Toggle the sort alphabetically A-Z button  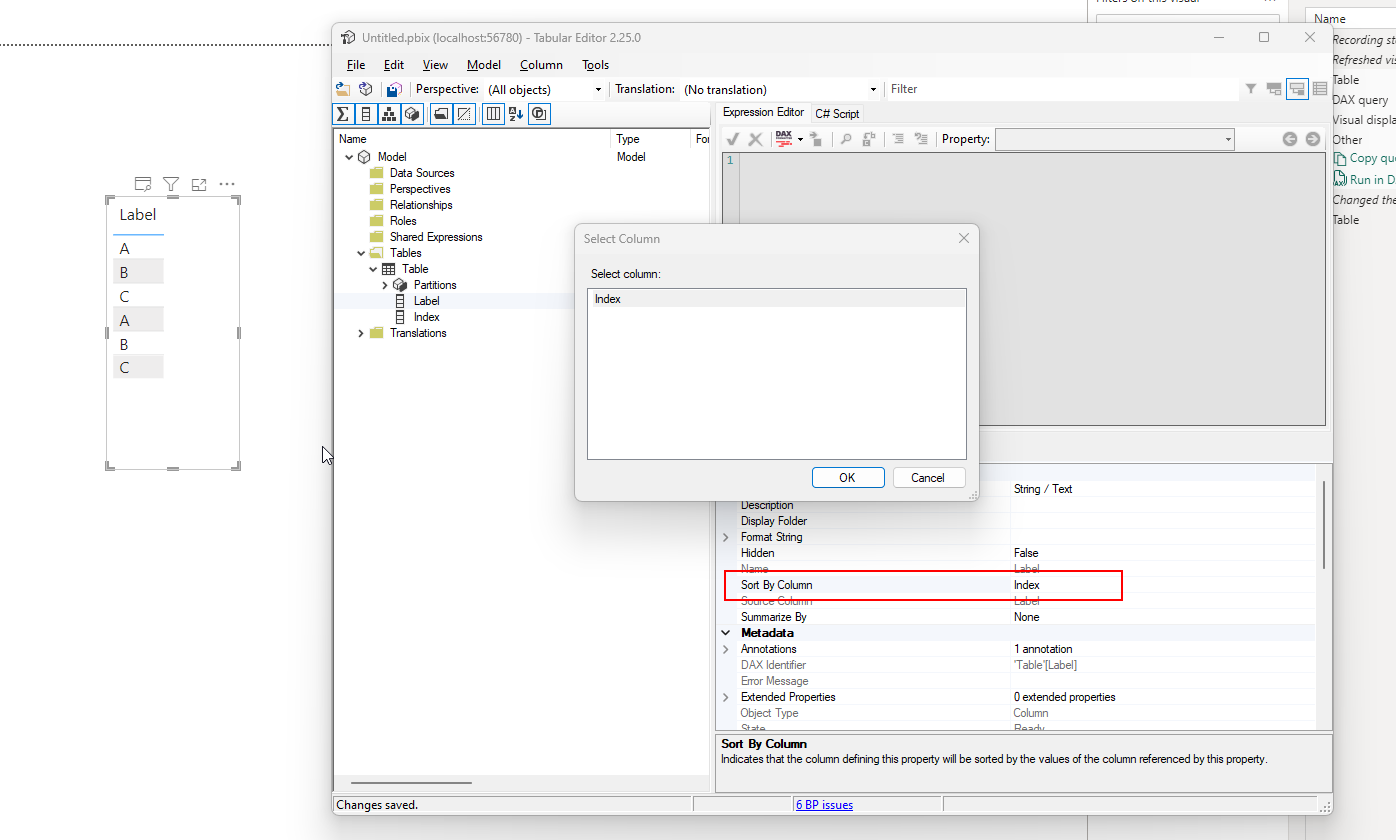516,114
